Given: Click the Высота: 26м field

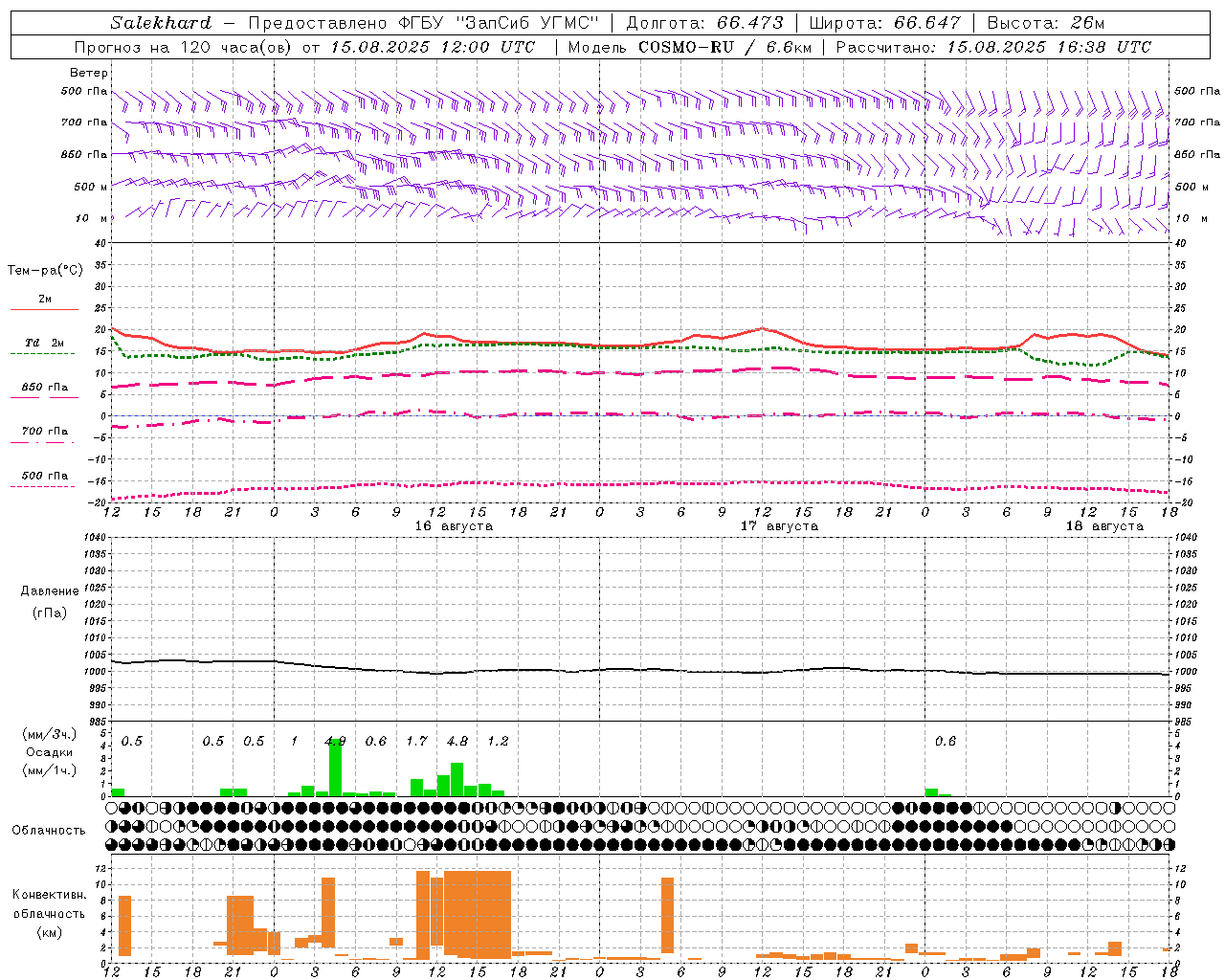Looking at the screenshot, I should [x=1045, y=23].
